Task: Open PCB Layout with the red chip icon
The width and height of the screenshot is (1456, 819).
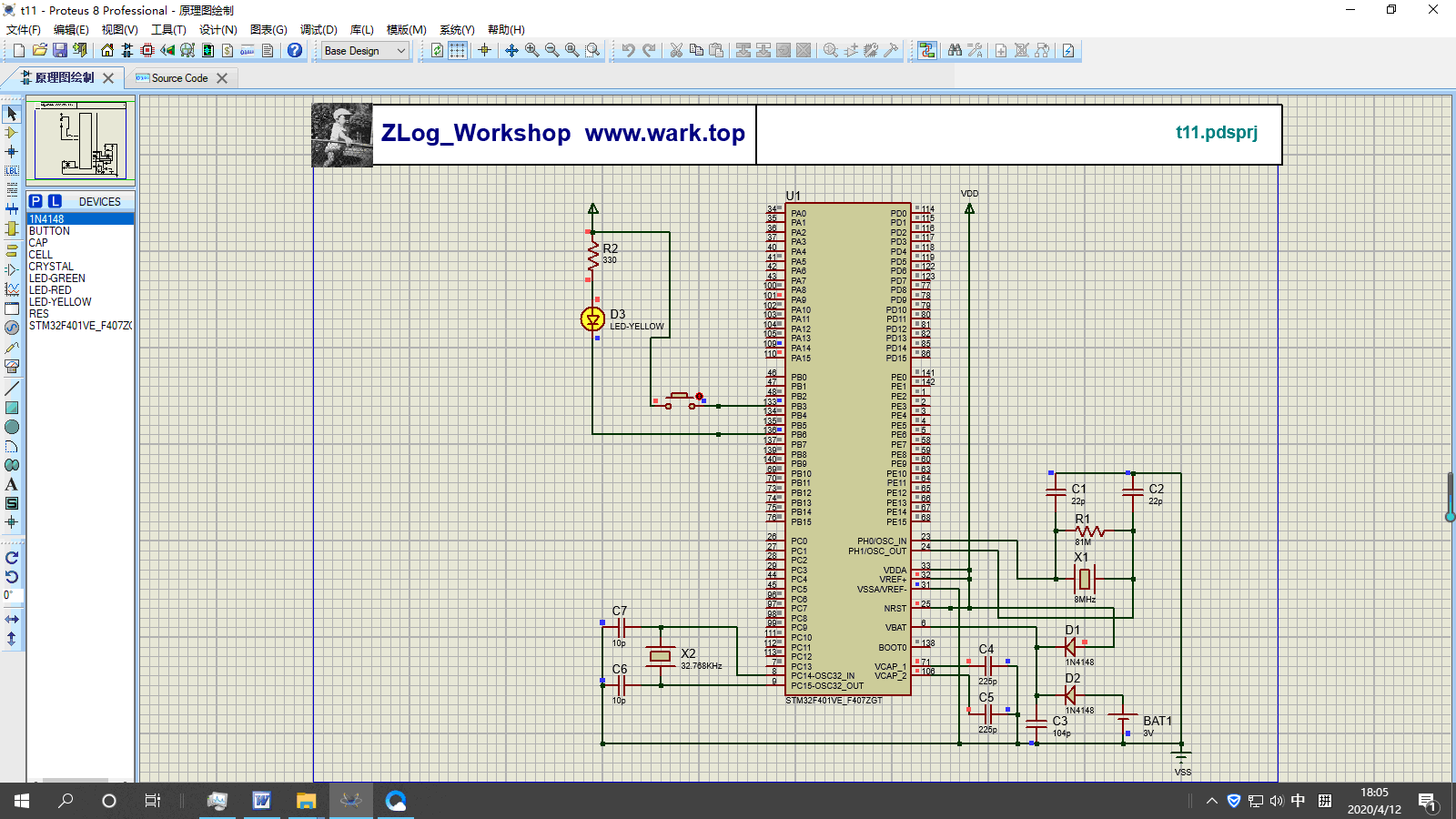Action: [147, 50]
